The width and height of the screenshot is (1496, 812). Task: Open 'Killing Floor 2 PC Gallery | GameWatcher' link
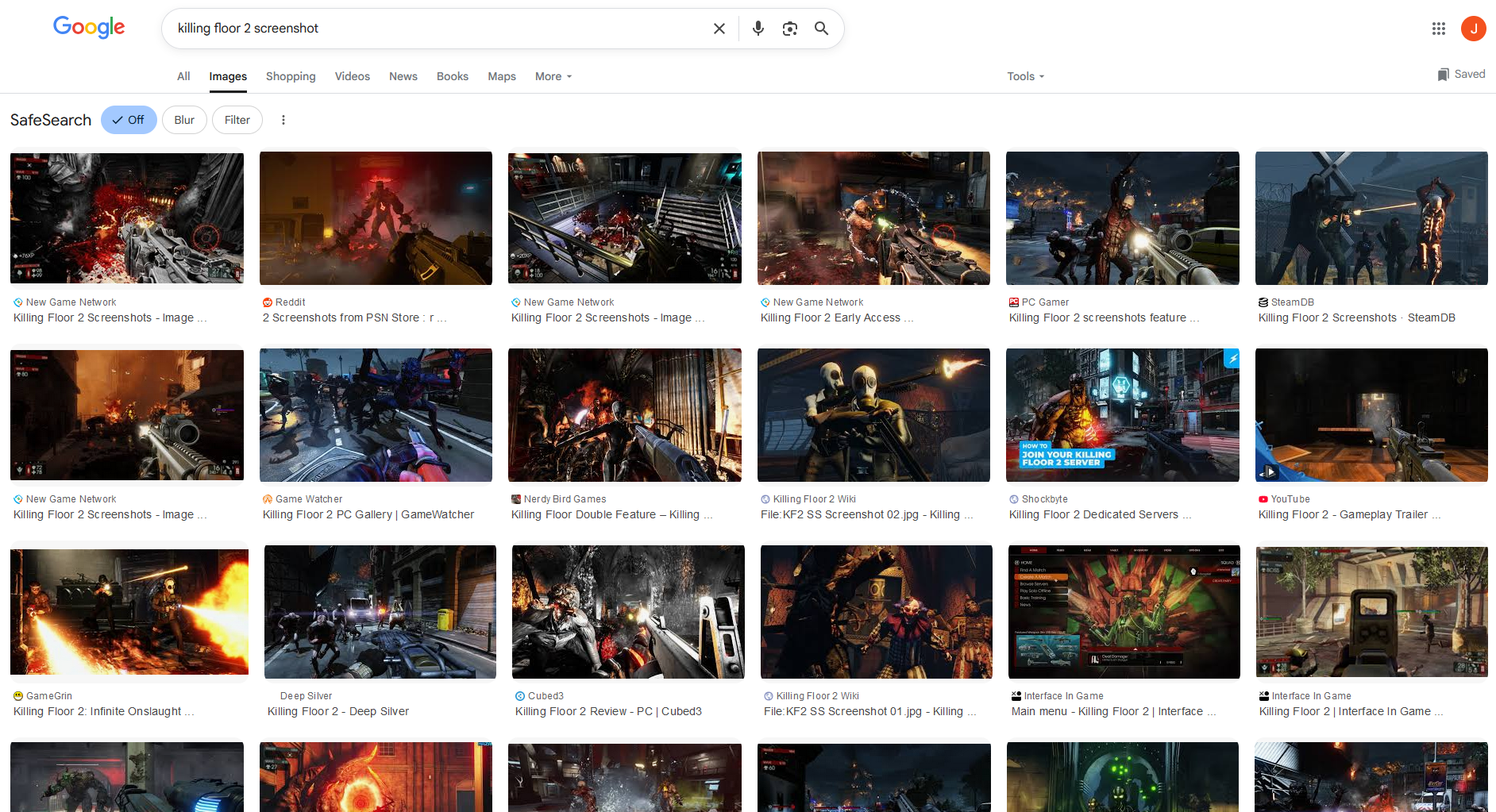pos(368,514)
